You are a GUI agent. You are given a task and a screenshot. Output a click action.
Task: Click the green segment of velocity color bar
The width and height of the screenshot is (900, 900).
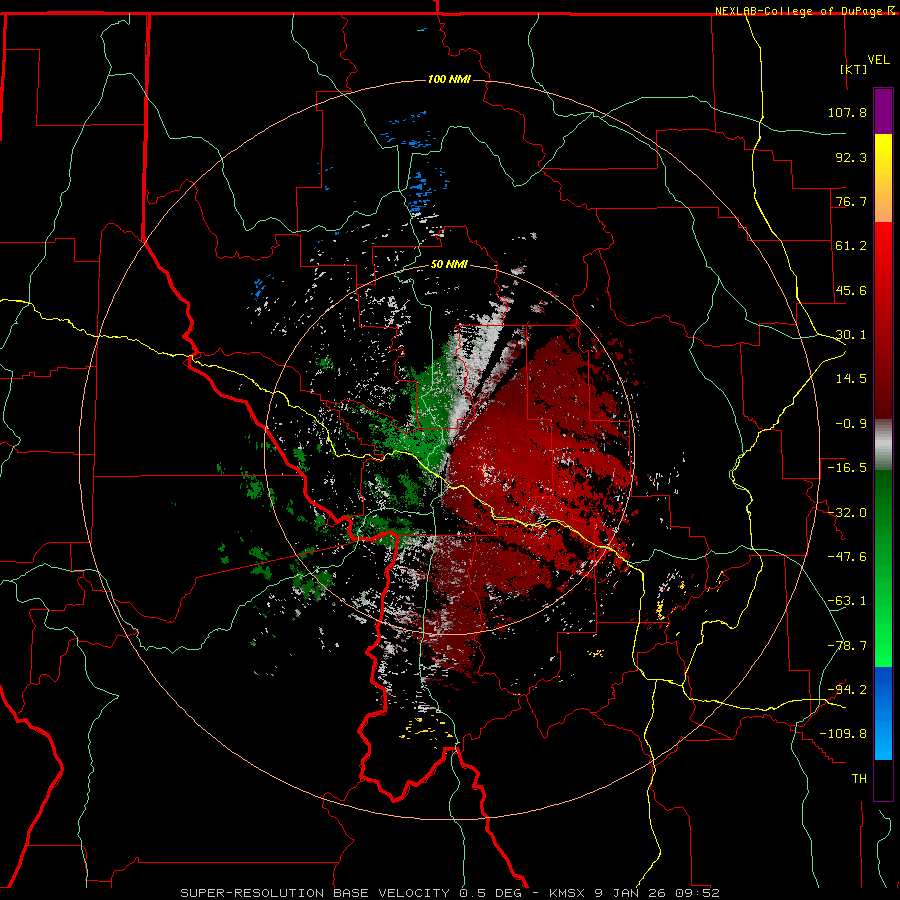883,568
